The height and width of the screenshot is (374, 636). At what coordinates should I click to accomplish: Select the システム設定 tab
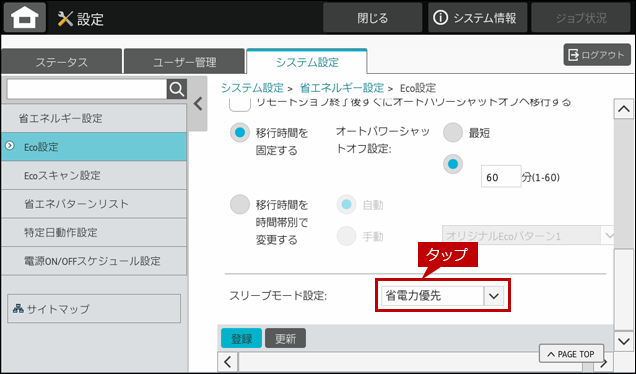307,62
